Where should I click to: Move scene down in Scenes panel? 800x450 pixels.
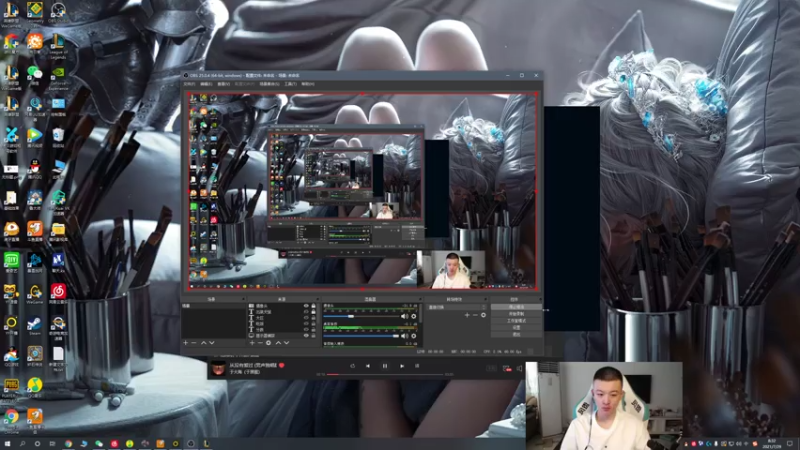coord(212,343)
